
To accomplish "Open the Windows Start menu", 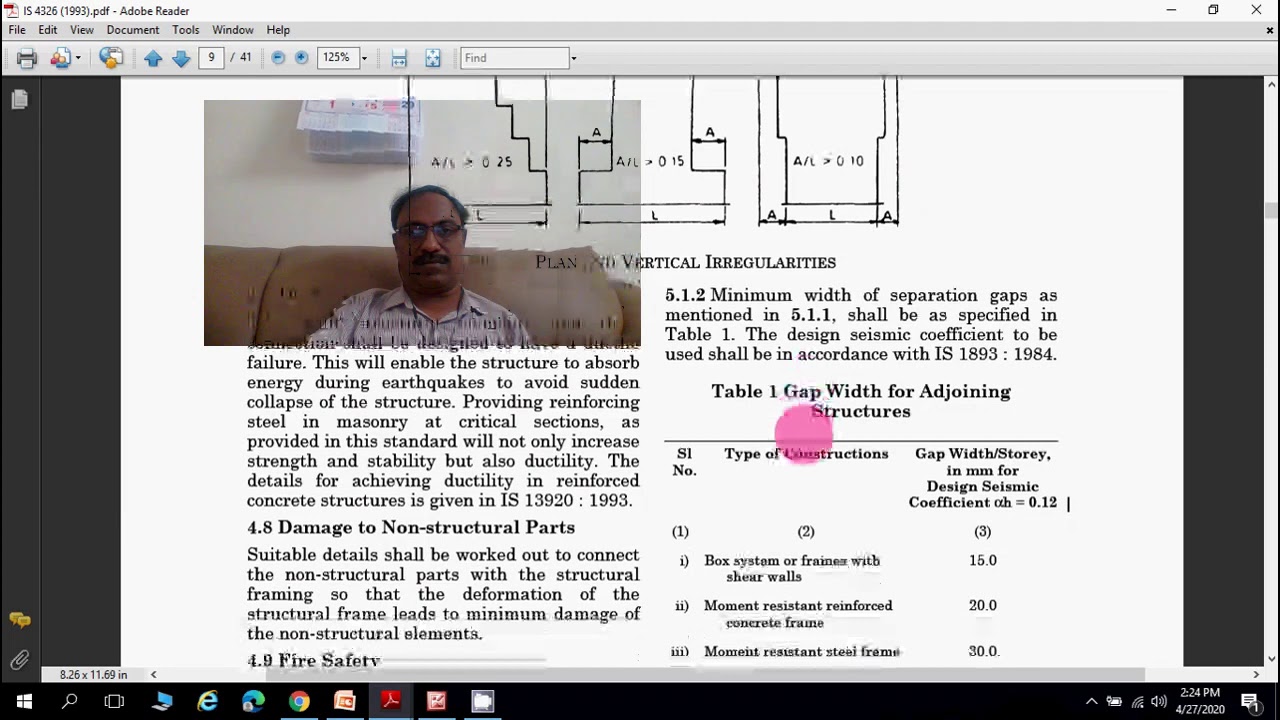I will (24, 701).
